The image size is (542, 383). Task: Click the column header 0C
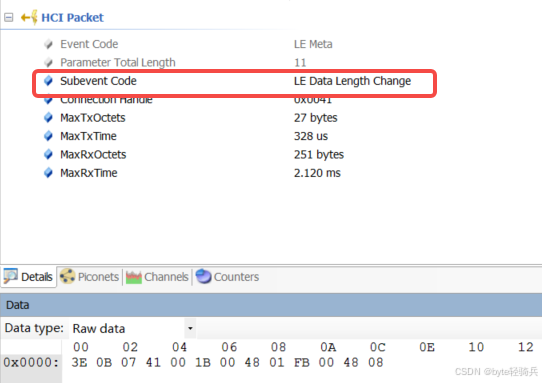coord(377,347)
